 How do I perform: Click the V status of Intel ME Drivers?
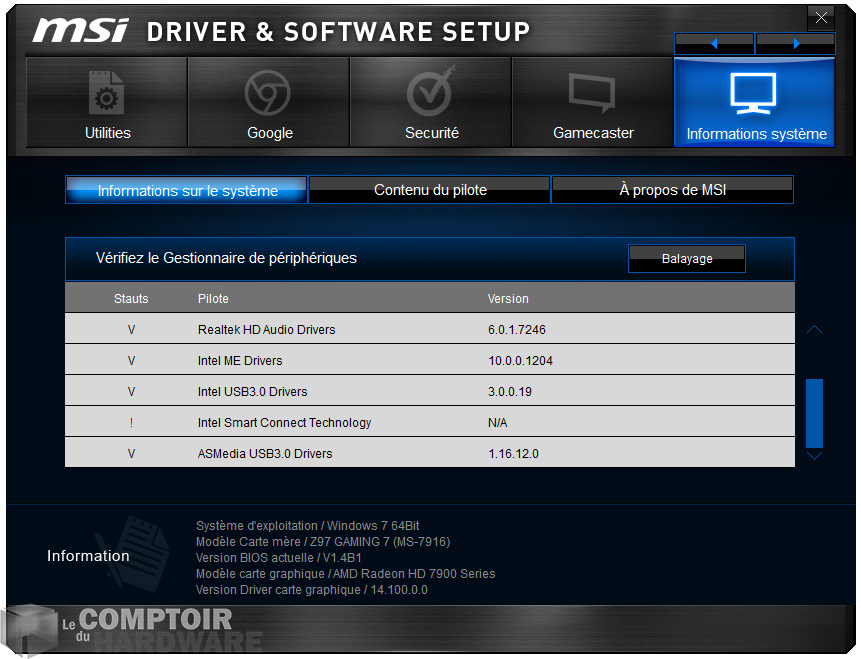(x=131, y=361)
